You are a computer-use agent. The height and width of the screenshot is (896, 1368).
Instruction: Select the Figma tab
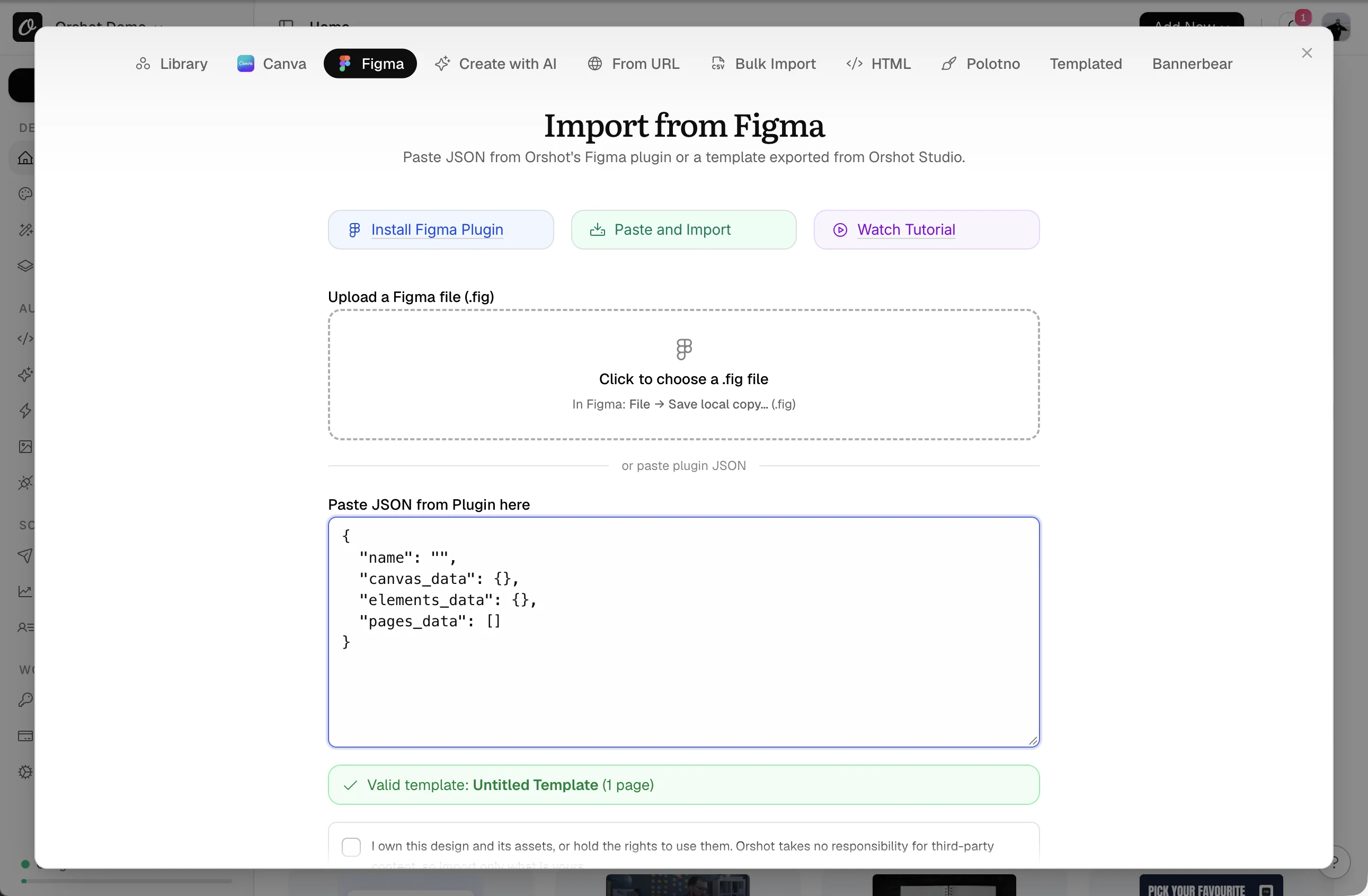point(370,64)
